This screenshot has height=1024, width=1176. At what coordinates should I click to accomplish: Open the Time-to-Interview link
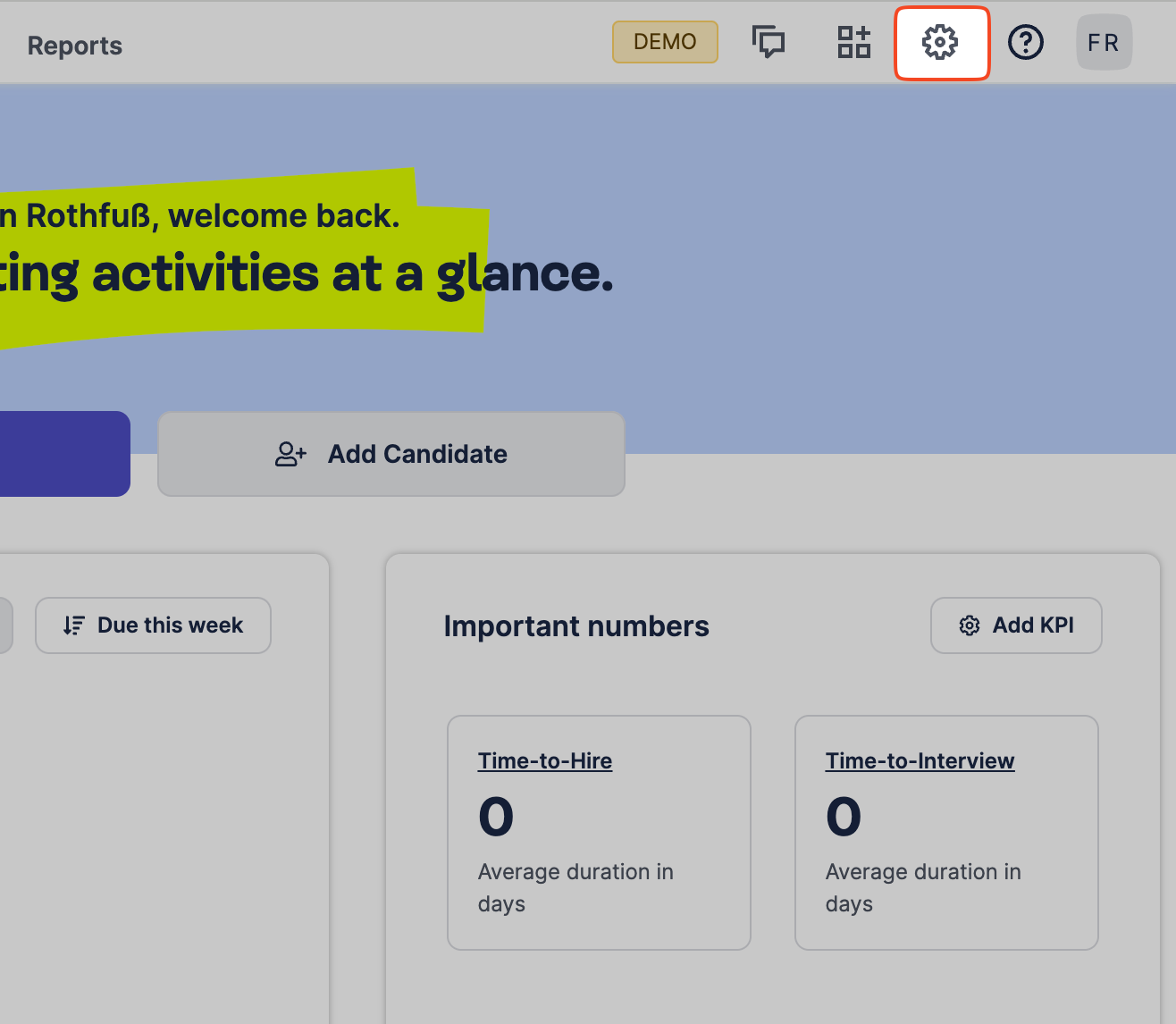point(920,761)
